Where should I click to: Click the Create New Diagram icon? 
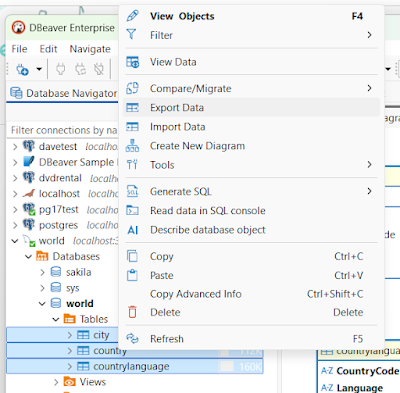click(132, 146)
